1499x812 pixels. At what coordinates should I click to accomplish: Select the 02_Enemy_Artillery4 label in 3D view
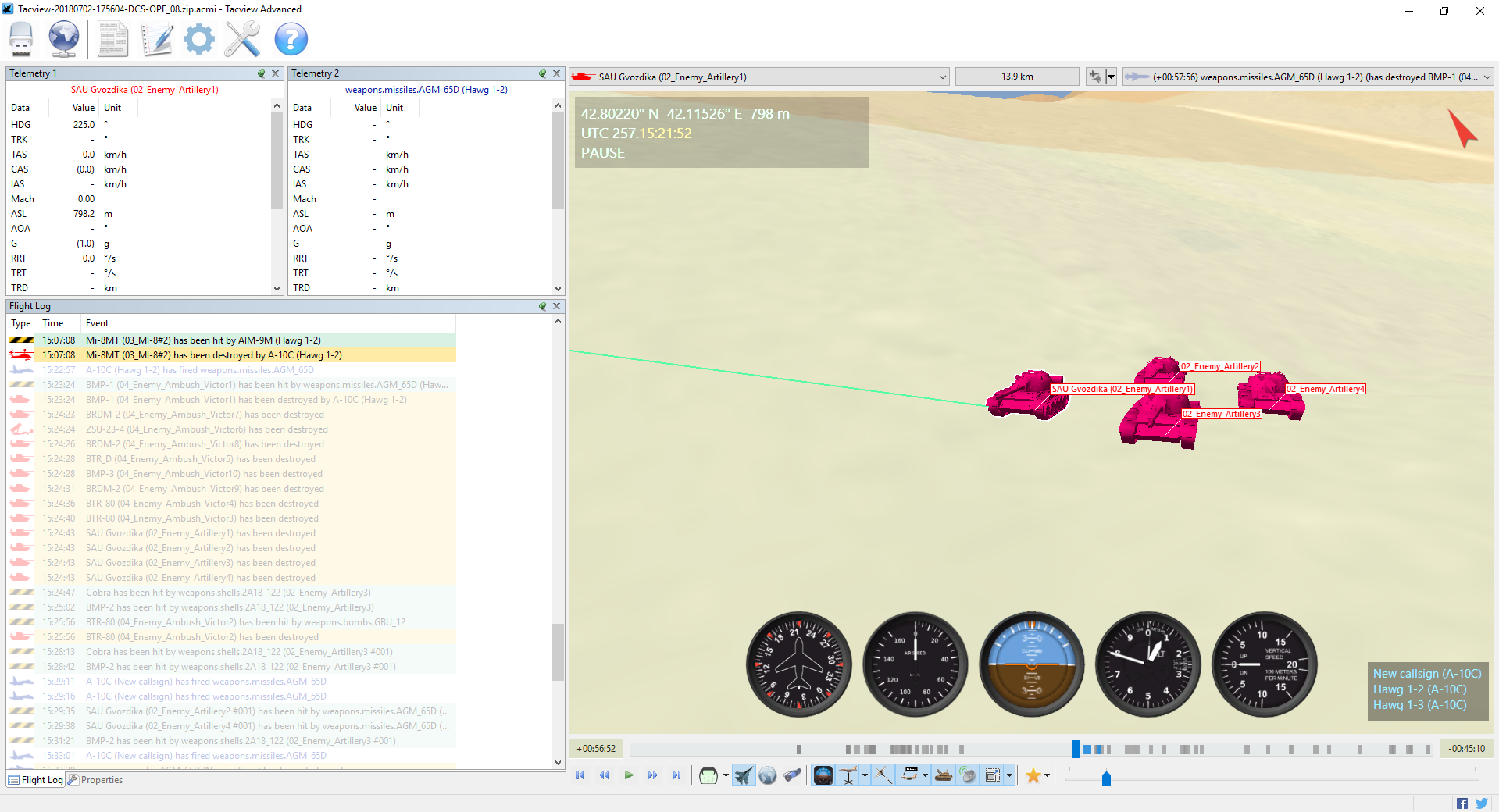(x=1326, y=389)
